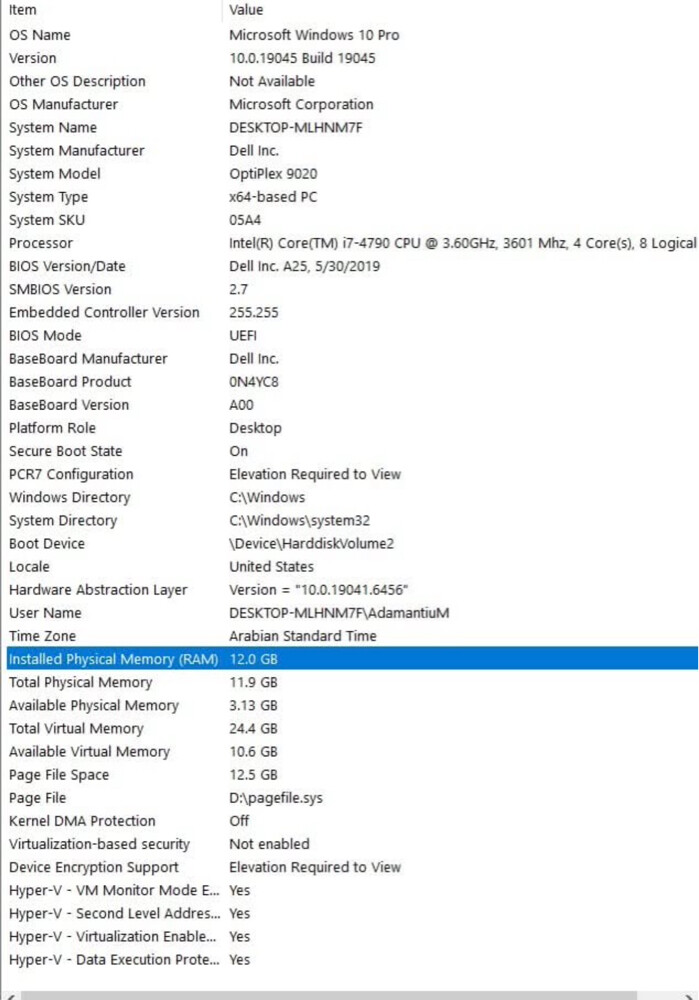Select the "Time Zone" row
This screenshot has height=1000, width=699.
coord(352,636)
